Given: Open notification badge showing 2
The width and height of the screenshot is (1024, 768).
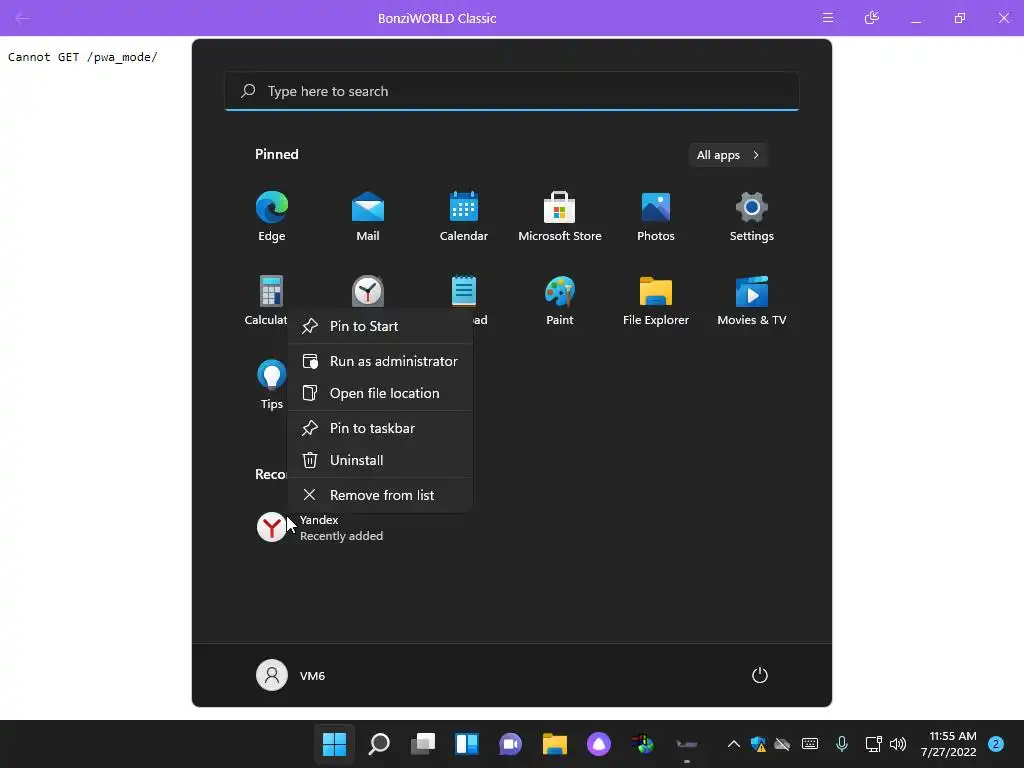Looking at the screenshot, I should pos(995,744).
